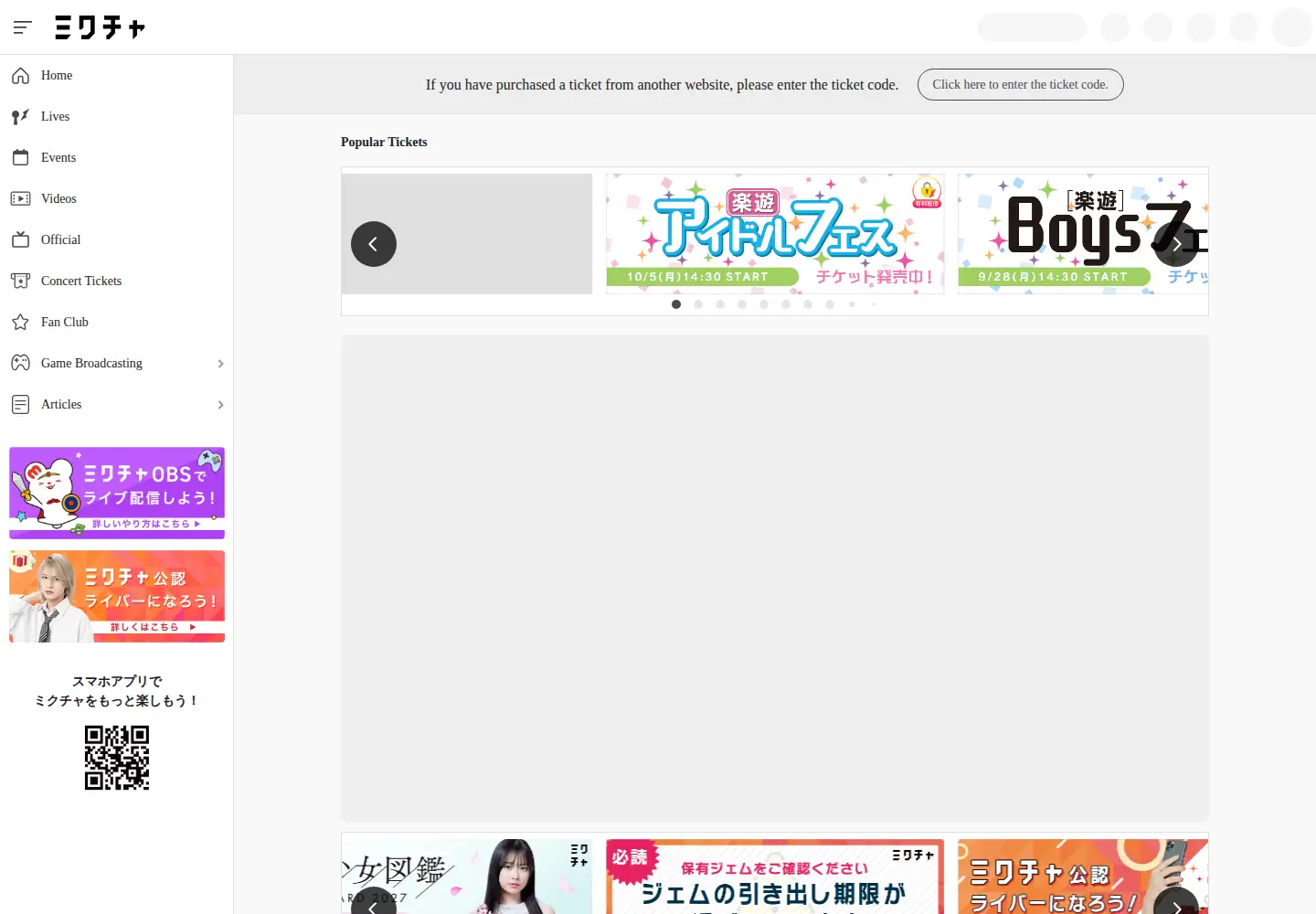The height and width of the screenshot is (914, 1316).
Task: Show previous Popular Tickets slide
Action: (x=374, y=244)
